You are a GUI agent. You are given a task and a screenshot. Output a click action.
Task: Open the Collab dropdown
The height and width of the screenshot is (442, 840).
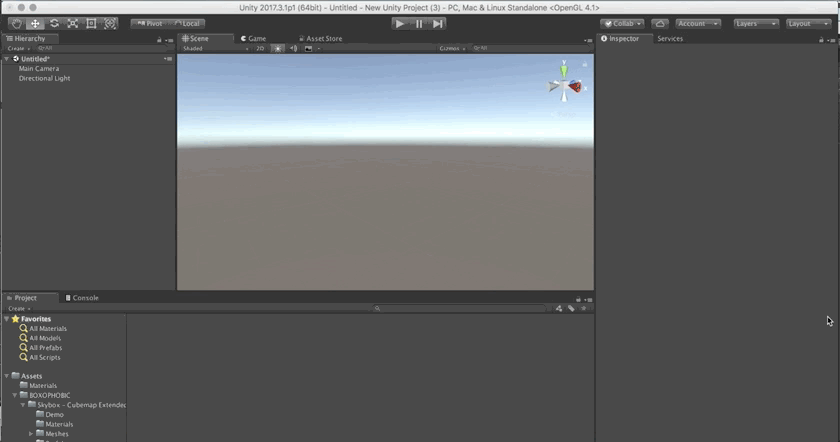pyautogui.click(x=622, y=24)
